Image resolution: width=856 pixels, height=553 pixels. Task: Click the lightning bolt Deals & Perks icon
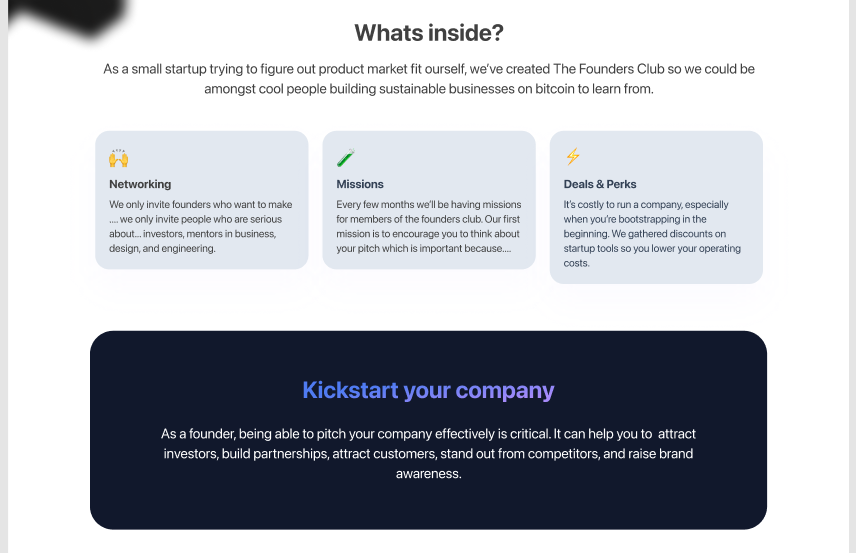[573, 157]
